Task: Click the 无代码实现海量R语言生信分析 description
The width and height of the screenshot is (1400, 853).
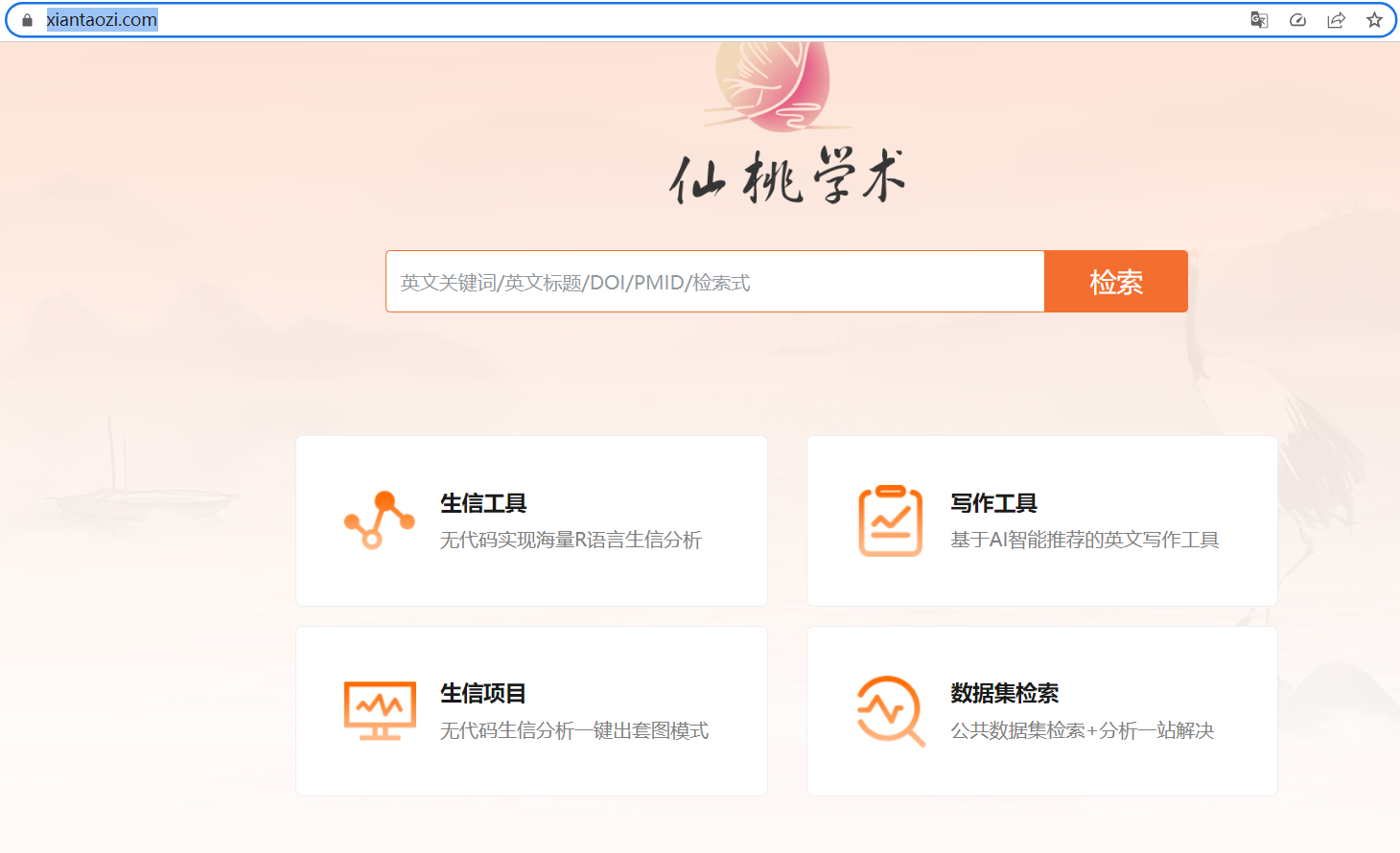Action: (571, 541)
